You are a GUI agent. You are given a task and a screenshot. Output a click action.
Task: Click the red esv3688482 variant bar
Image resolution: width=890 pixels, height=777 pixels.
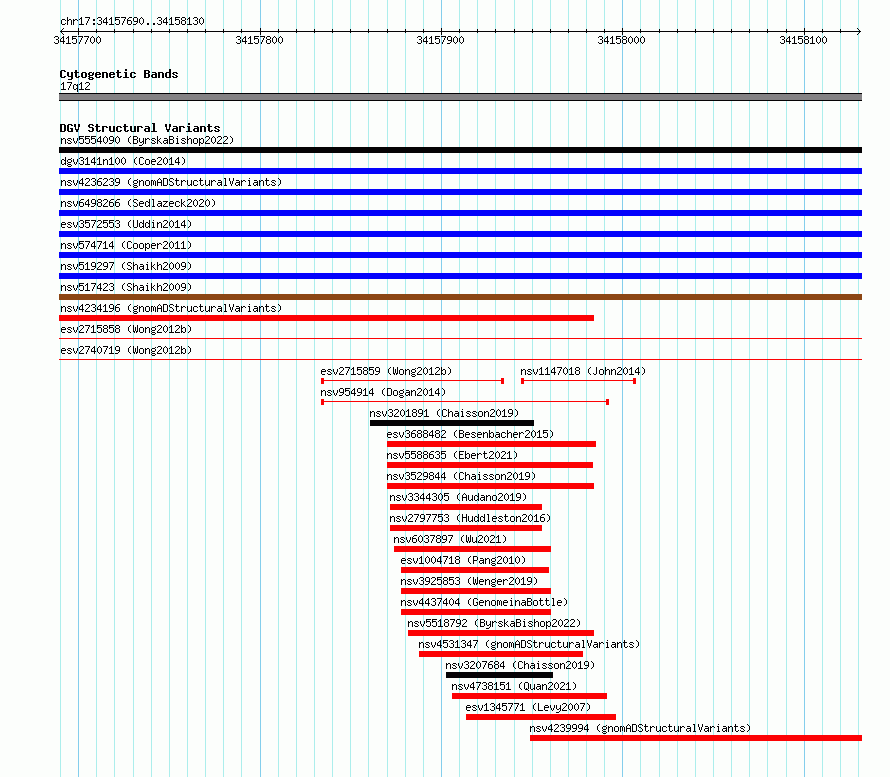coord(492,444)
